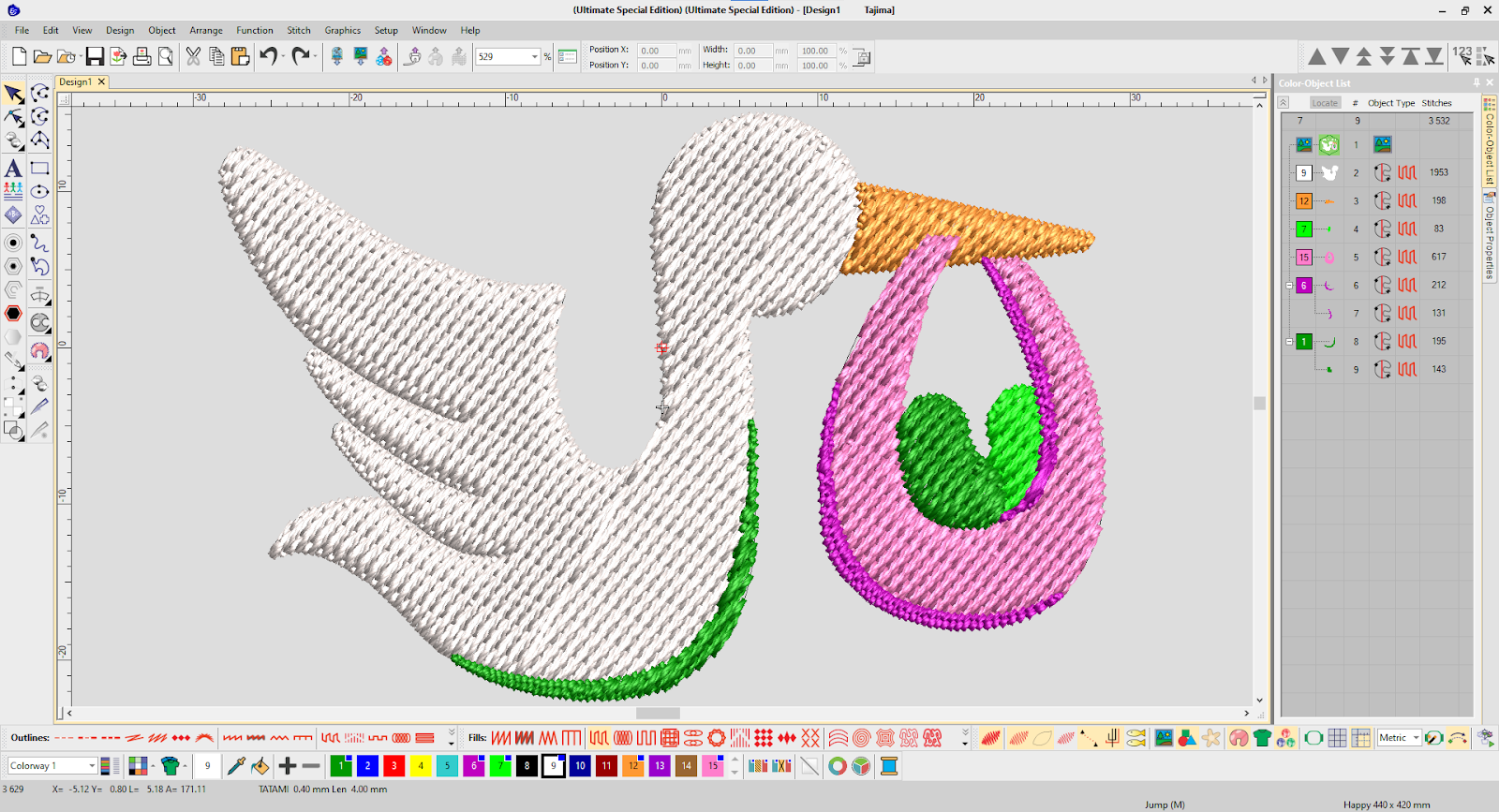
Task: Undo last action with Undo arrow
Action: [268, 57]
